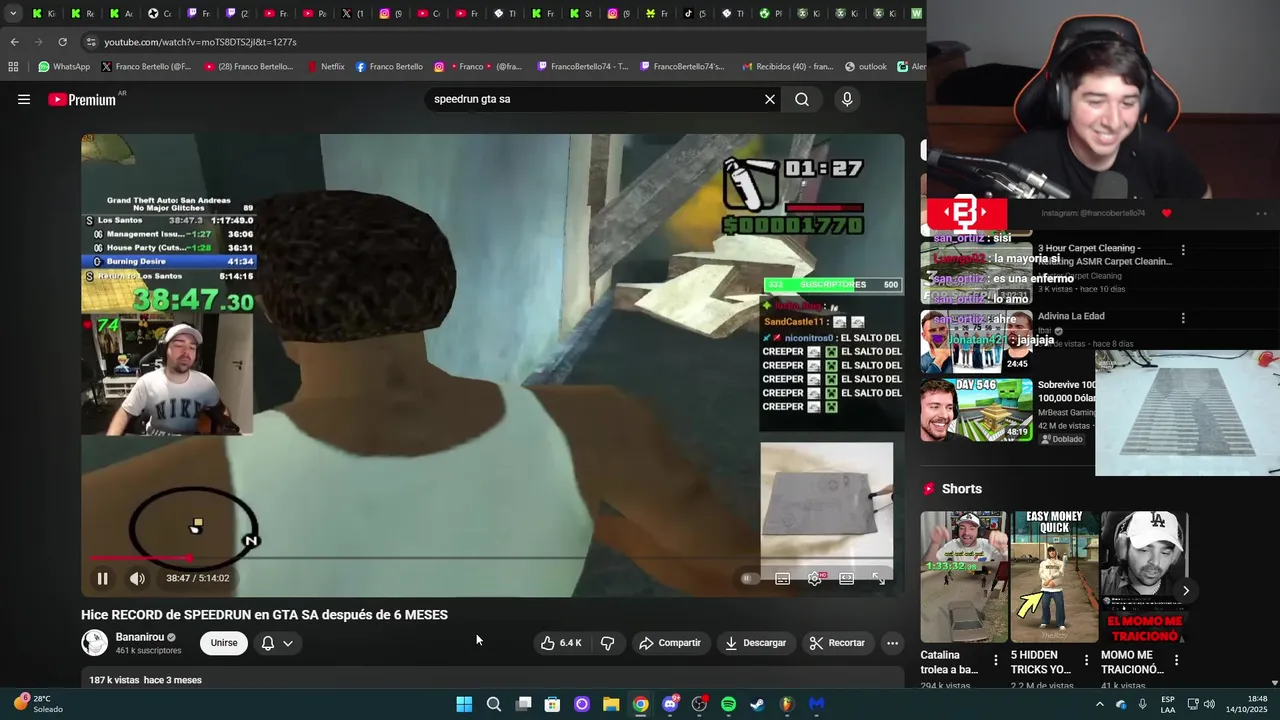Viewport: 1280px width, 720px height.
Task: Open the Netflix bookmark
Action: 326,67
